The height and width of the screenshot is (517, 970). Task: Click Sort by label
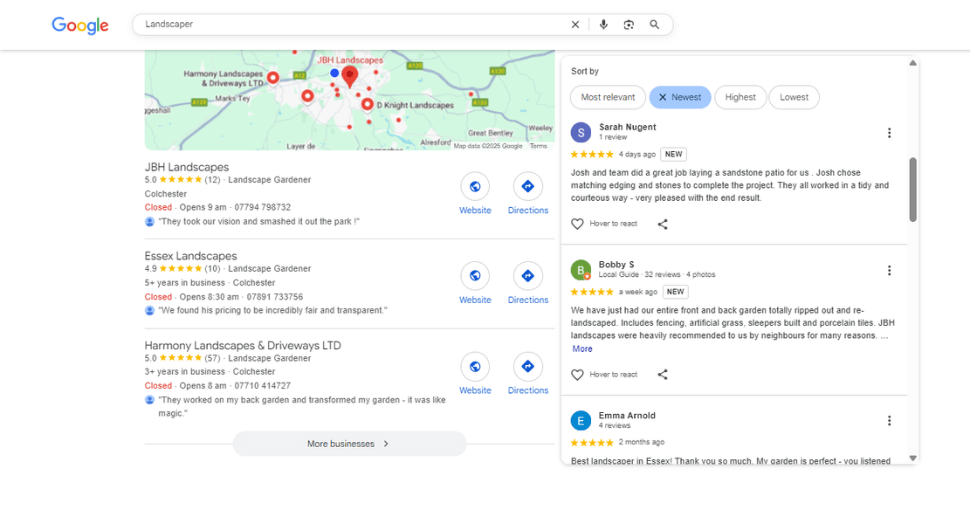pyautogui.click(x=585, y=71)
